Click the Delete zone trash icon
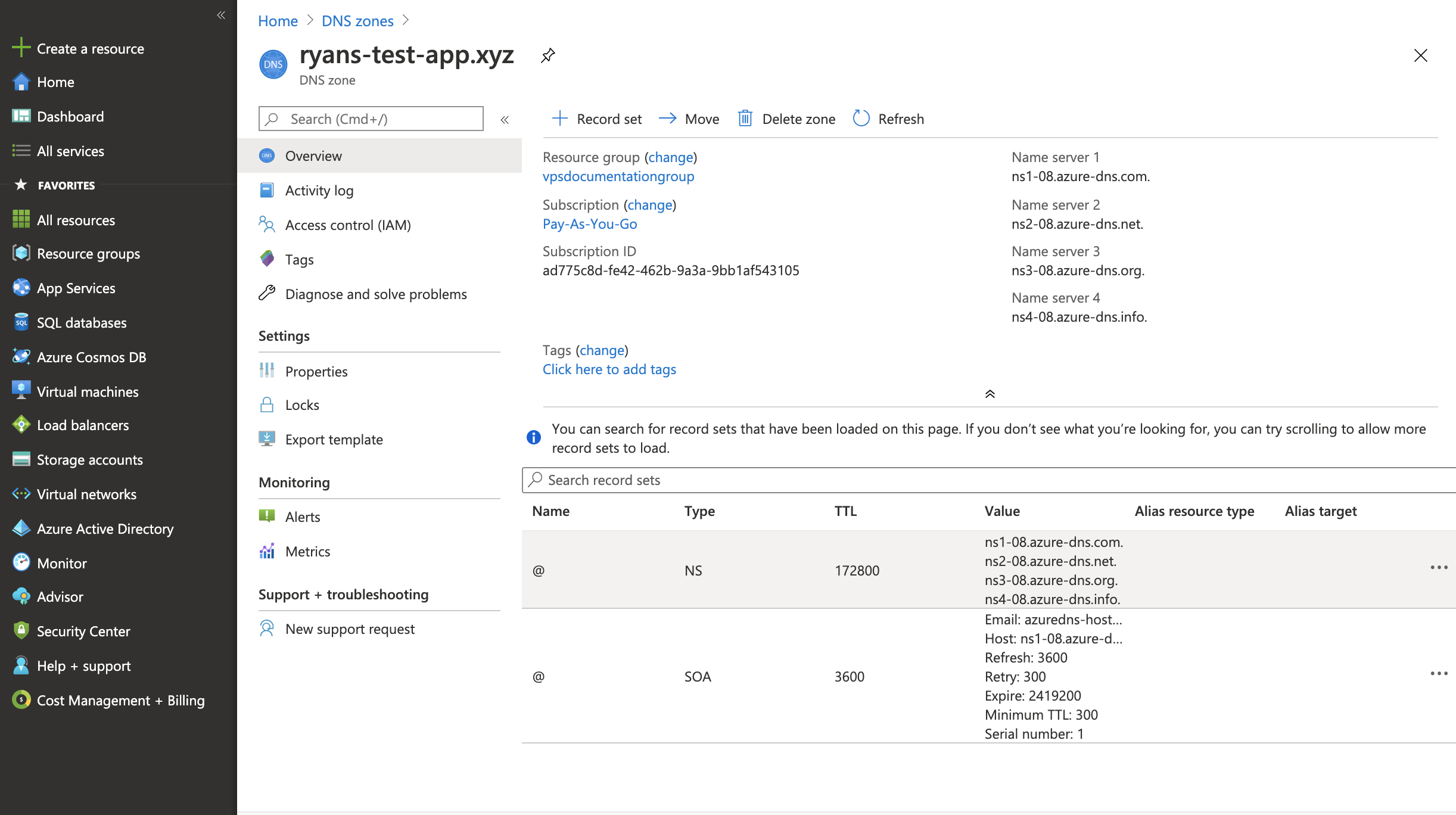Image resolution: width=1456 pixels, height=815 pixels. pos(745,119)
